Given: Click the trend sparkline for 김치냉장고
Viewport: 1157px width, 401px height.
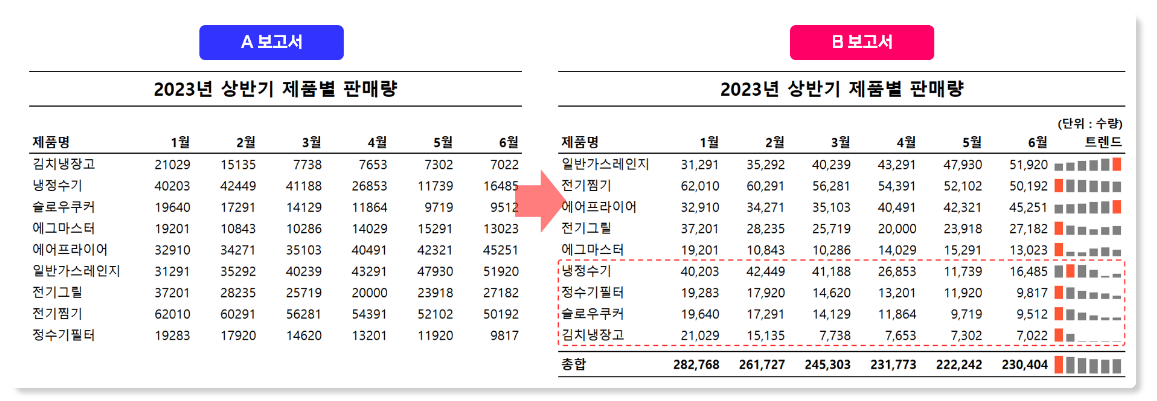Looking at the screenshot, I should (x=1088, y=335).
